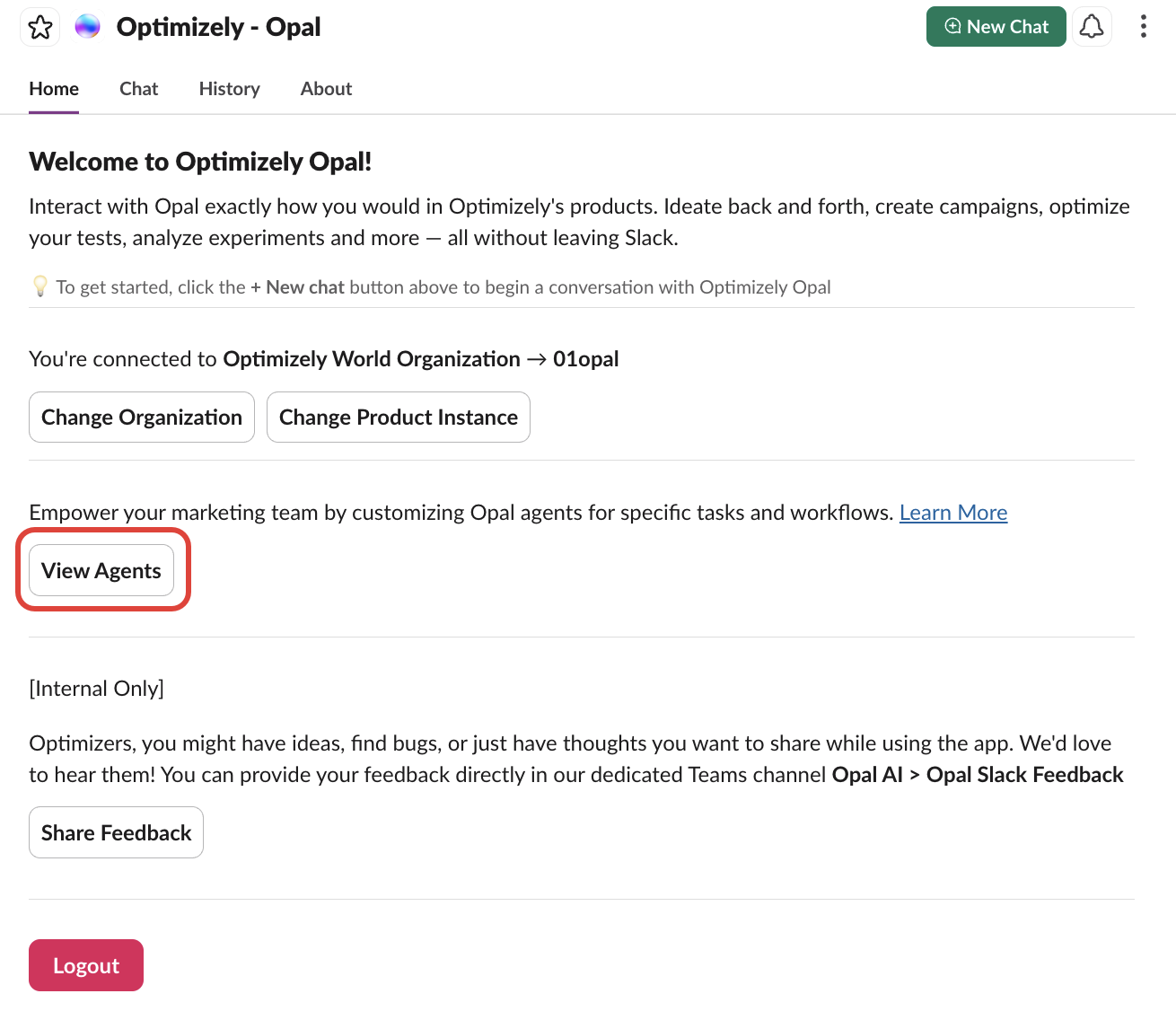This screenshot has height=1020, width=1176.
Task: Log out using the red Logout button
Action: pyautogui.click(x=86, y=965)
